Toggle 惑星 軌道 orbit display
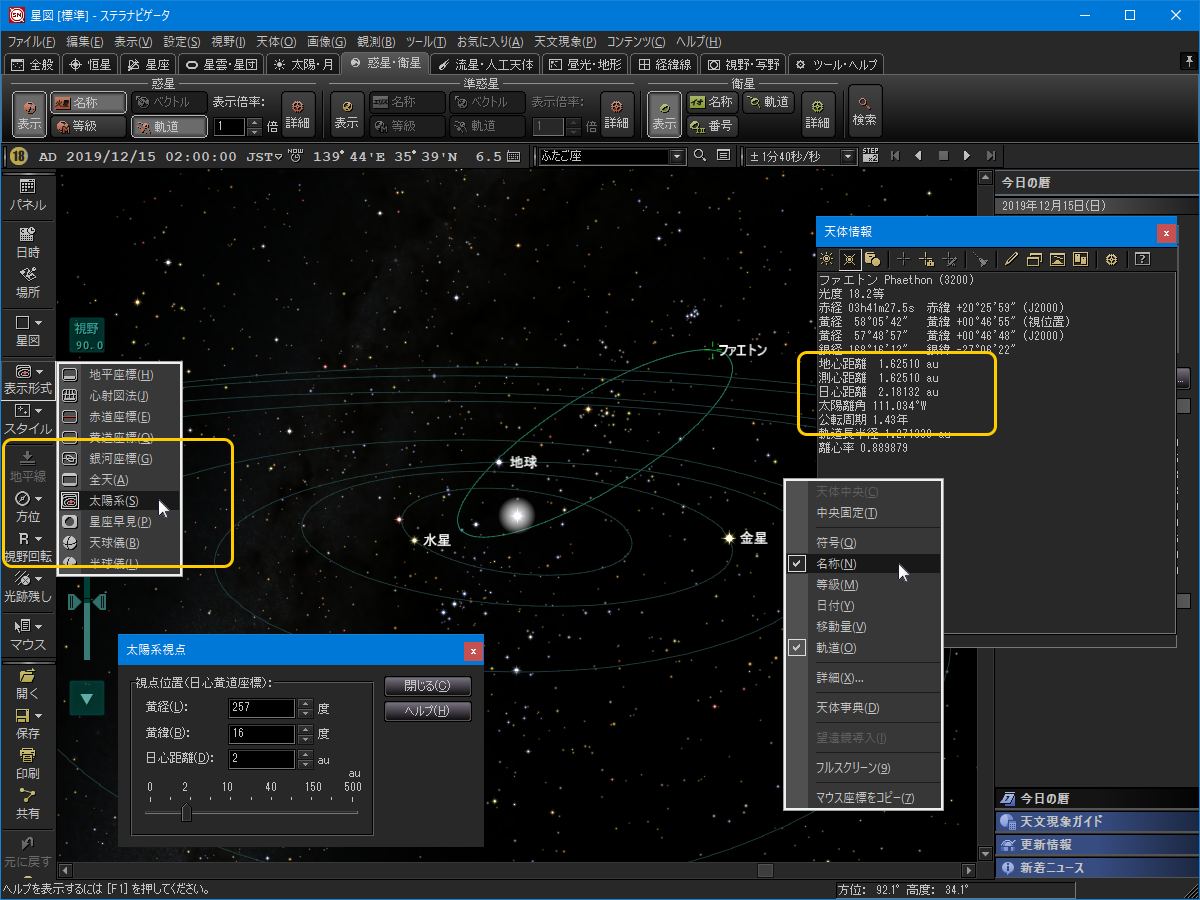This screenshot has height=900, width=1200. [x=169, y=126]
